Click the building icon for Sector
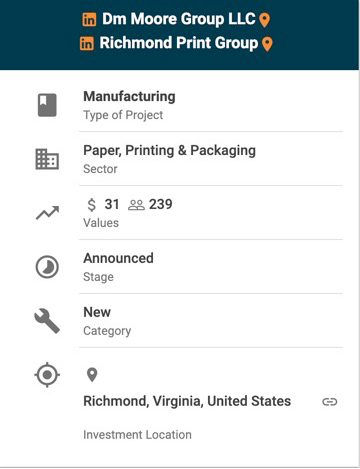This screenshot has width=360, height=469. pos(47,159)
